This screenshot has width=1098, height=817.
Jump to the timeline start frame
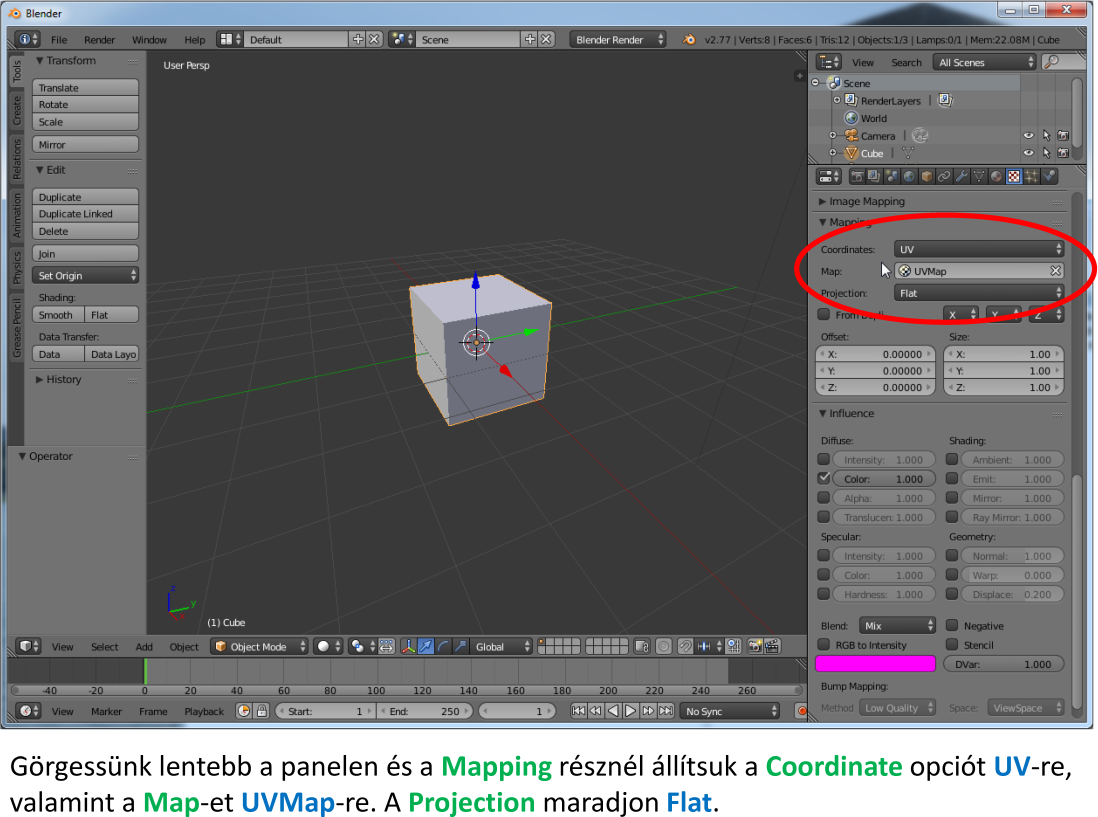click(x=578, y=711)
